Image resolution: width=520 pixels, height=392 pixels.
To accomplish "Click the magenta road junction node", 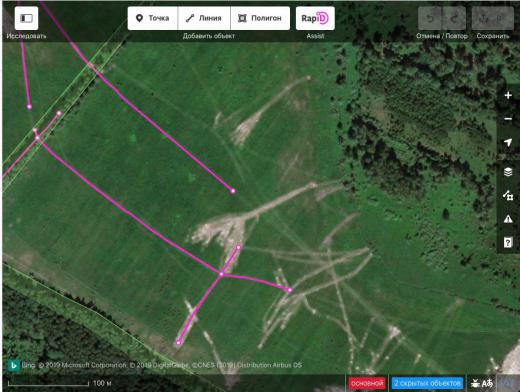I will (x=221, y=274).
